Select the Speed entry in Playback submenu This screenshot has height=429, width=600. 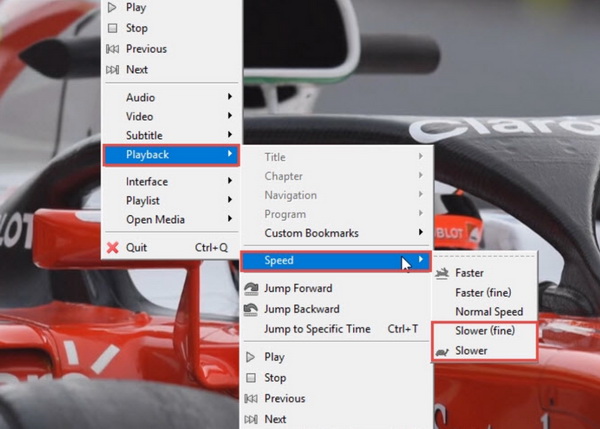[336, 261]
